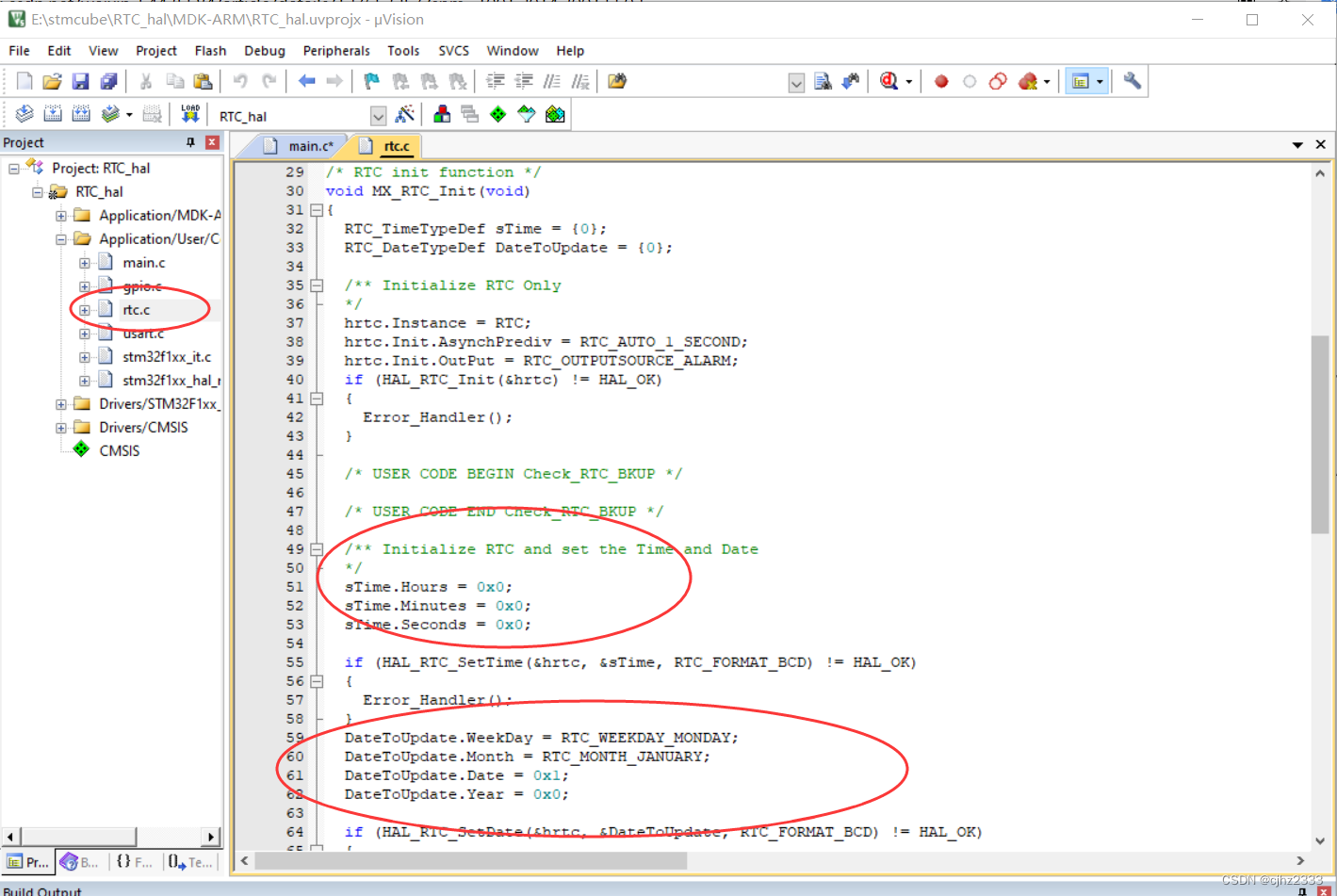Click editor horizontal scrollbar thumb

[x=471, y=860]
